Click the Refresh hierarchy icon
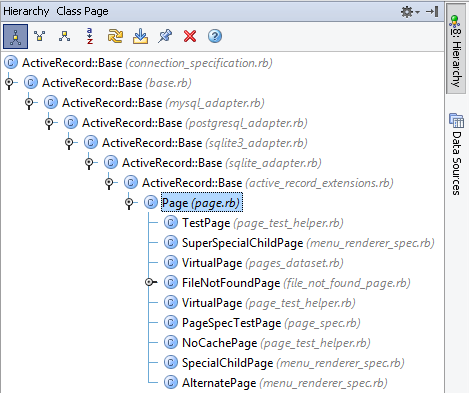The width and height of the screenshot is (469, 393). 115,36
